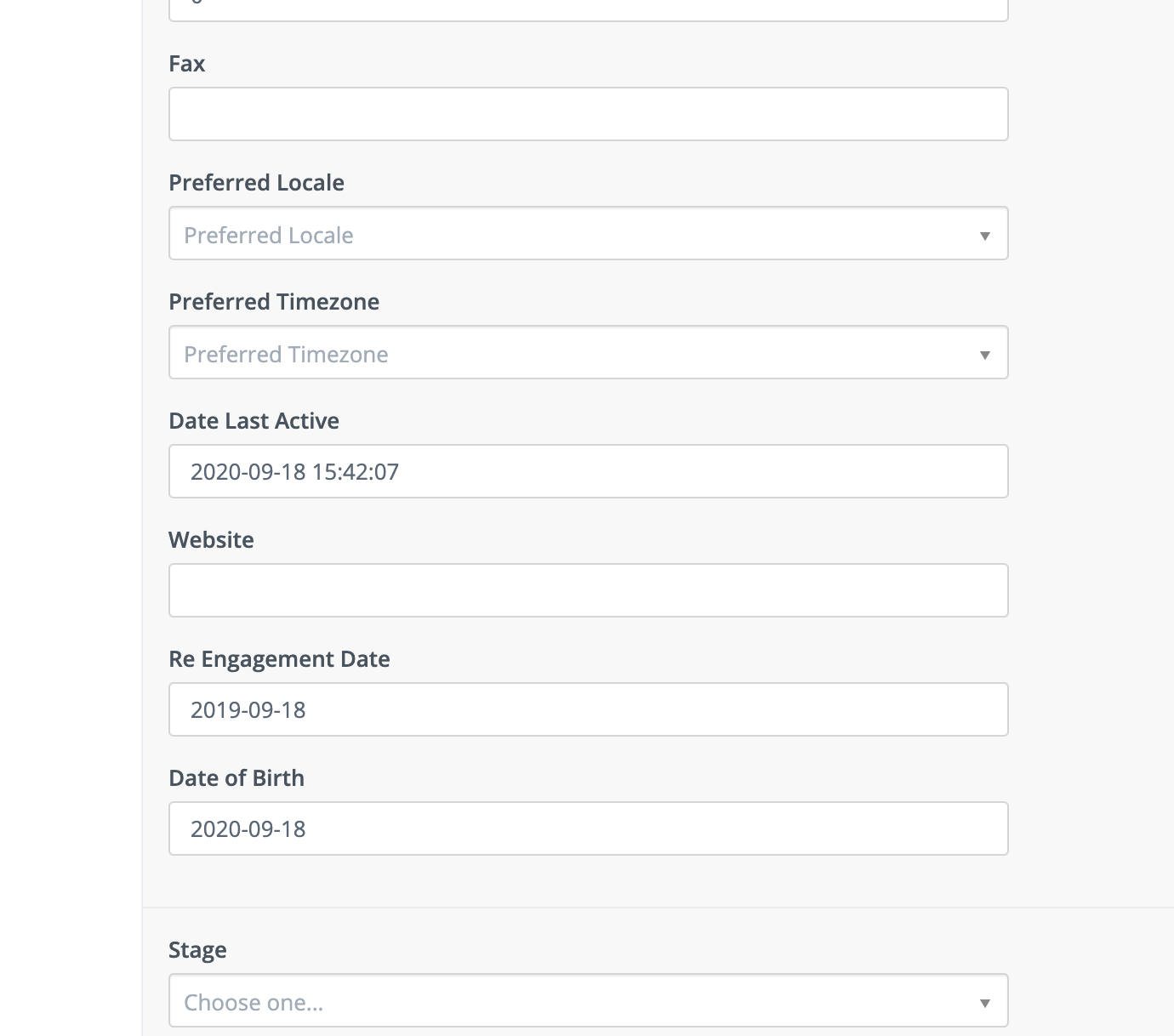The height and width of the screenshot is (1036, 1174).
Task: Click the Re Engagement Date field
Action: tap(588, 709)
